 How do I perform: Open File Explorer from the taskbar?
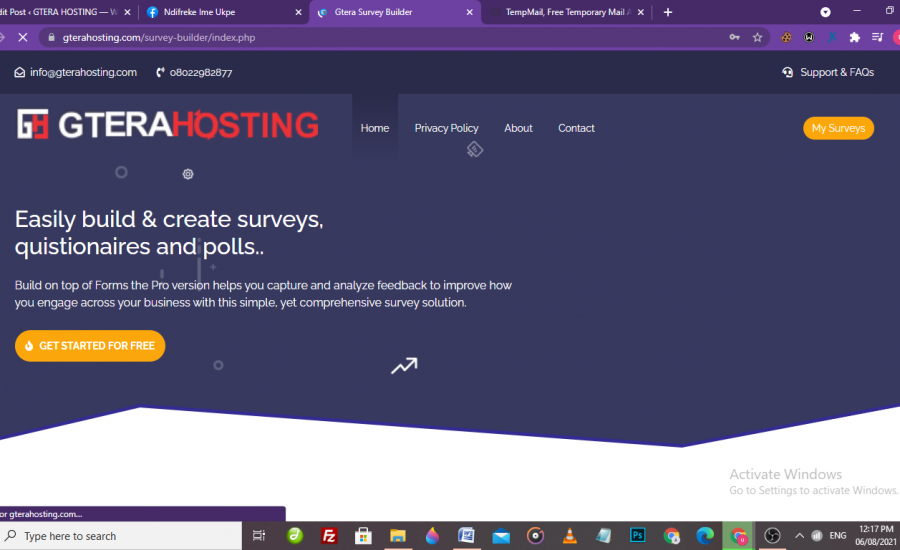pos(398,536)
